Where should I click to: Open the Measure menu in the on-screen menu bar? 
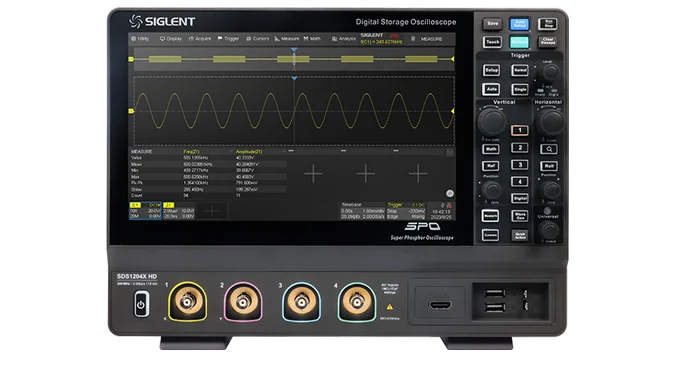coord(287,39)
